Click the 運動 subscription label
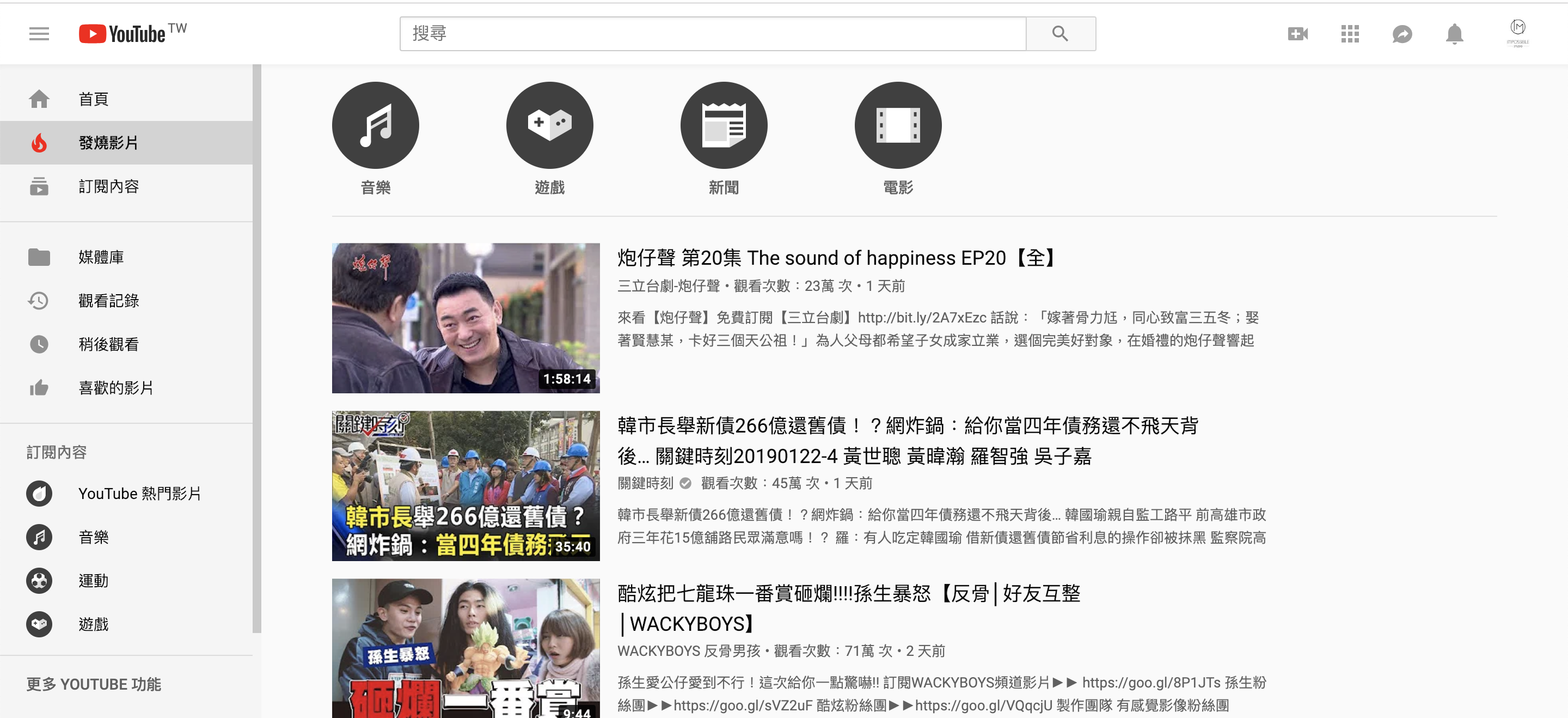The height and width of the screenshot is (718, 1568). [94, 581]
